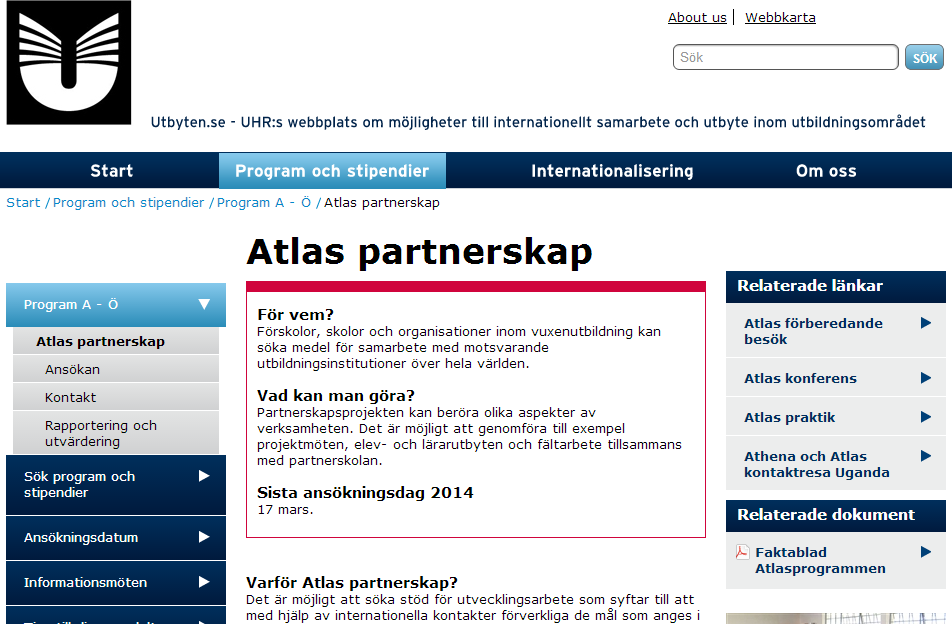Click the Relaterade länkar panel header
This screenshot has width=952, height=624.
tap(835, 287)
